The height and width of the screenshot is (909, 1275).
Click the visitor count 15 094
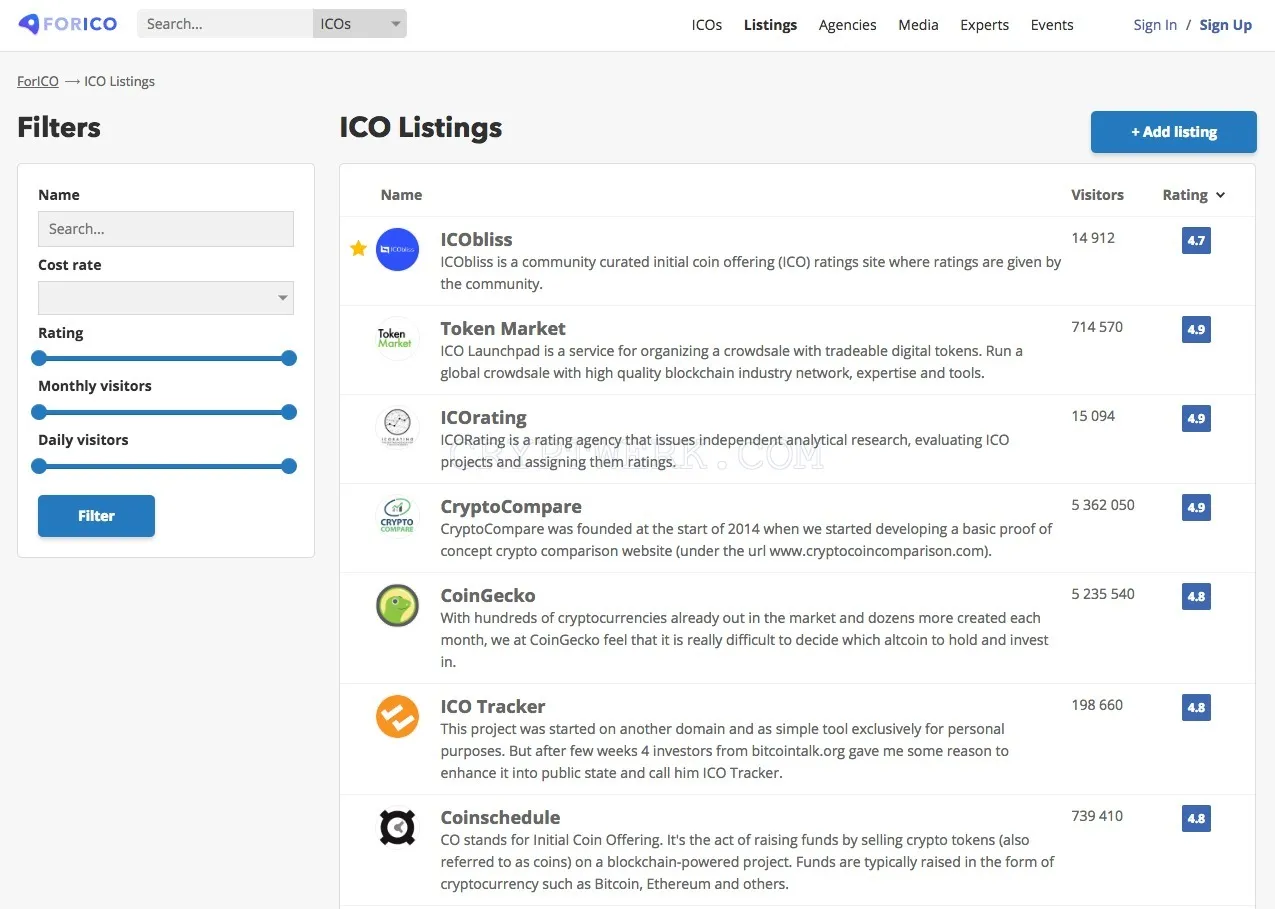(1093, 416)
